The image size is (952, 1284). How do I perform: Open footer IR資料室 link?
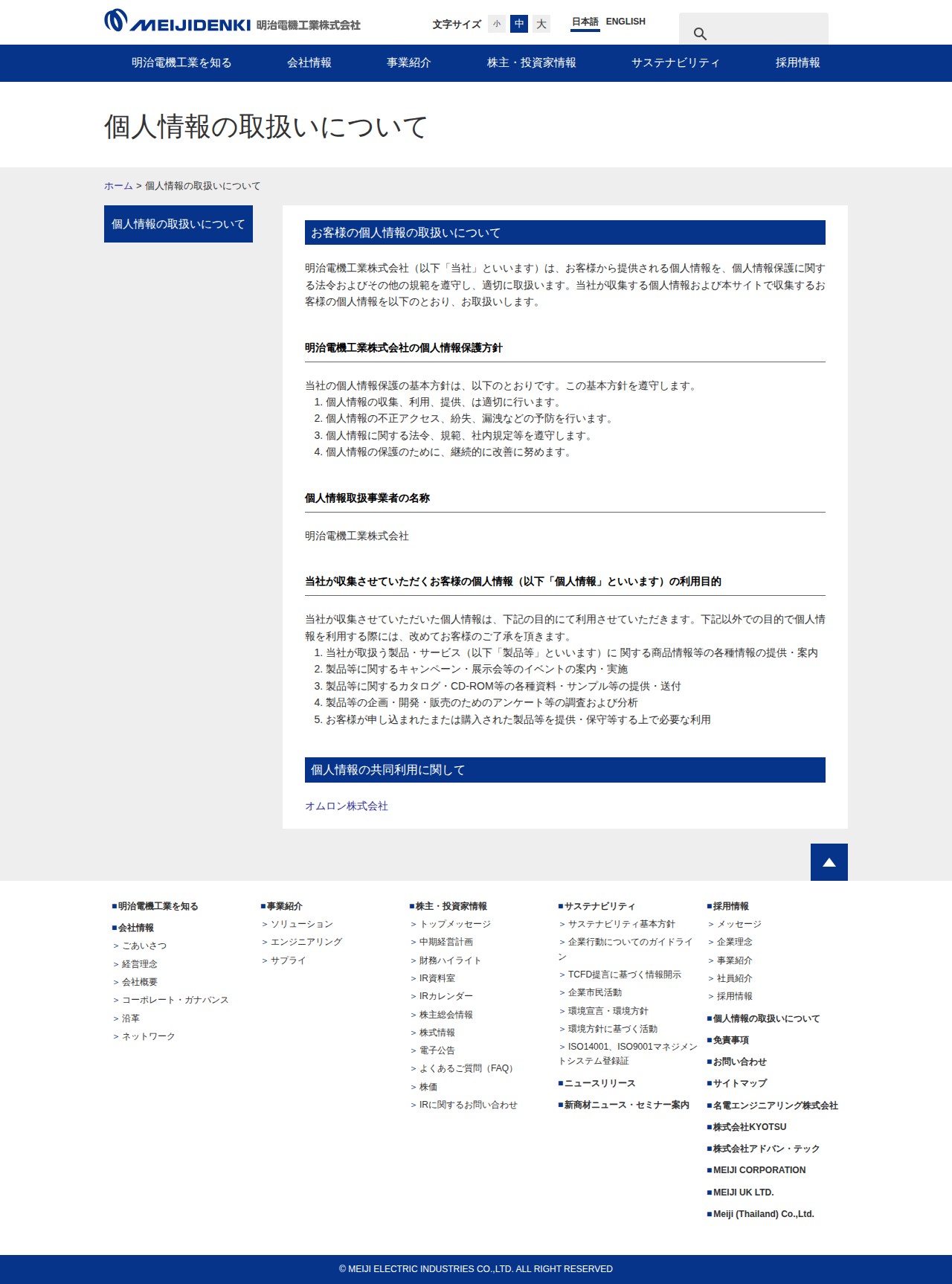click(x=437, y=978)
